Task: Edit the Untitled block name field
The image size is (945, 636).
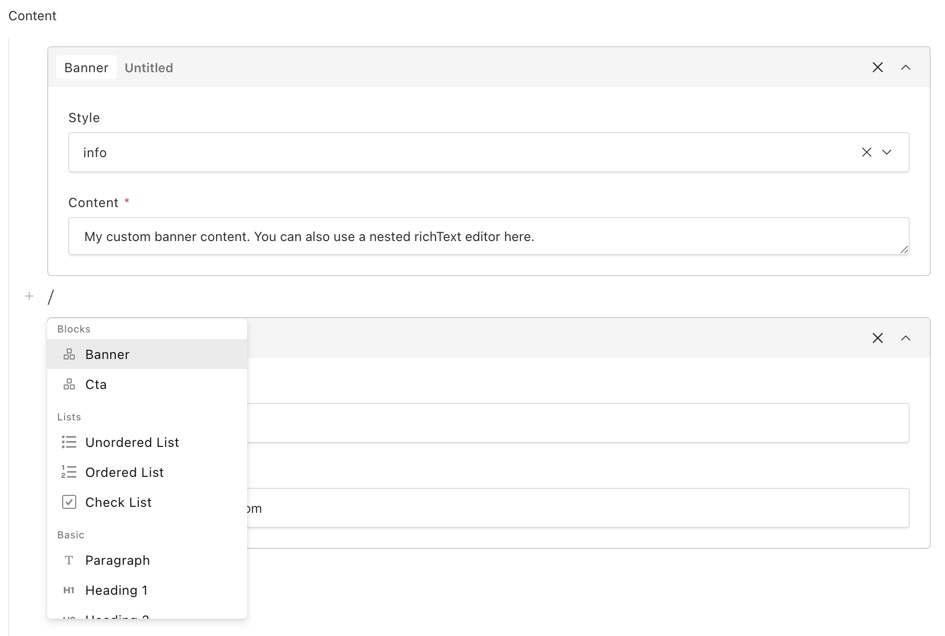Action: [x=149, y=68]
